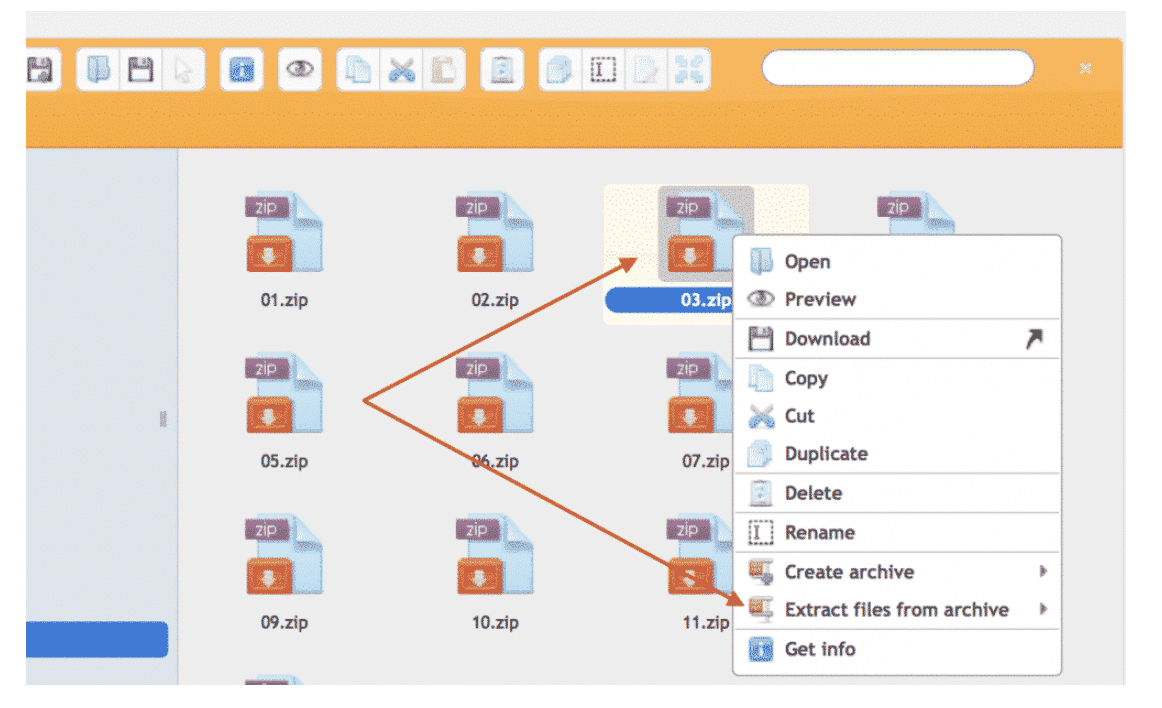Choose Download in the context menu
Viewport: 1162px width, 708px height.
[x=897, y=339]
